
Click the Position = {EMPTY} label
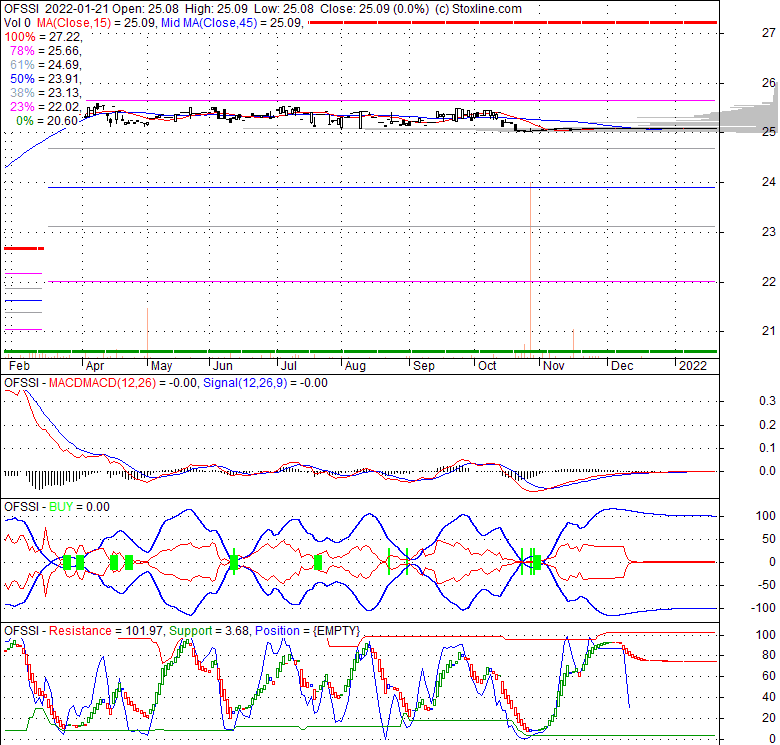coord(307,631)
